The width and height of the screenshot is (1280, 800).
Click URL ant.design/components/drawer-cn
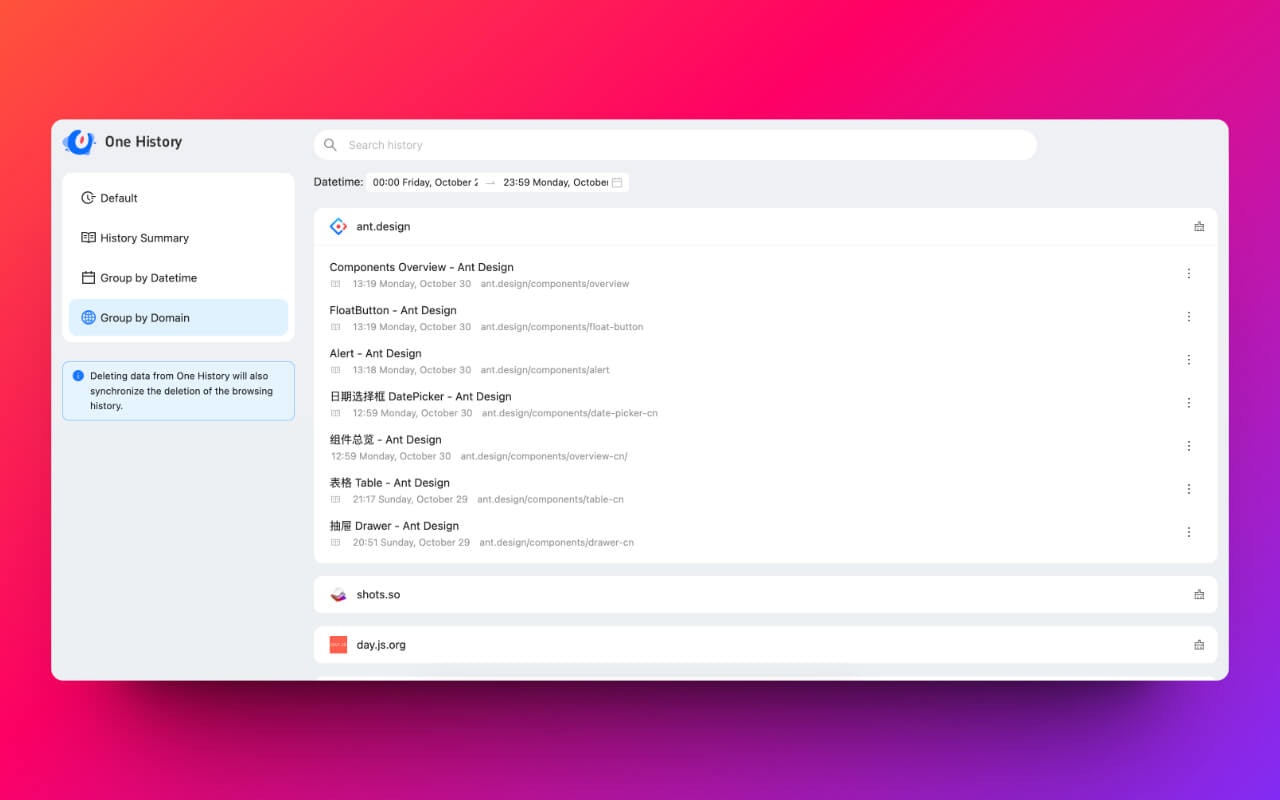coord(556,542)
